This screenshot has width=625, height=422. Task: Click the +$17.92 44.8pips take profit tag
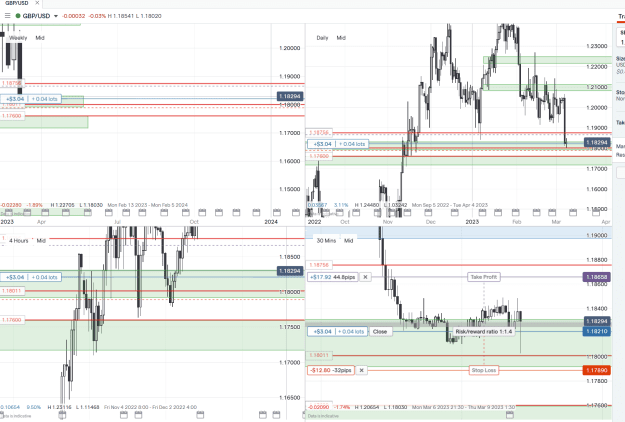click(x=333, y=277)
